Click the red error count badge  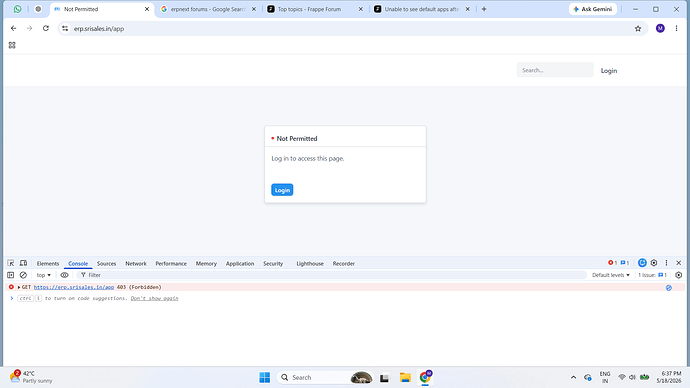tap(613, 263)
